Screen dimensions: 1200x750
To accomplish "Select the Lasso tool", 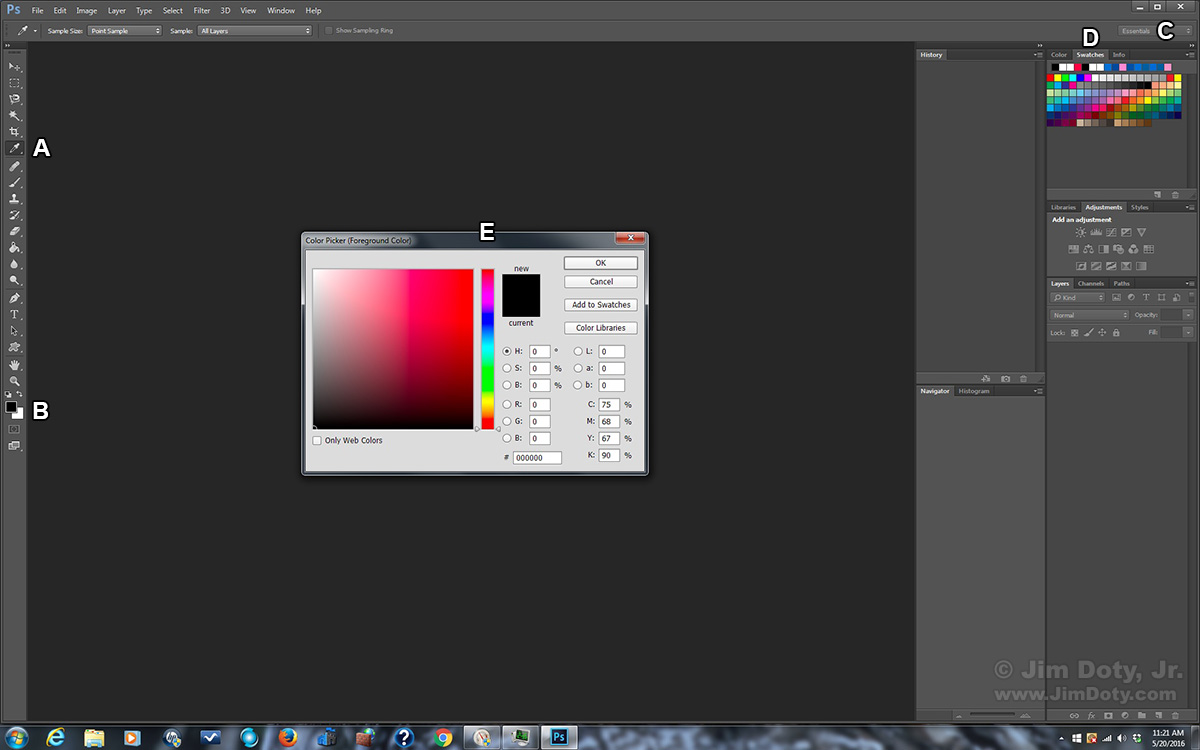I will (15, 99).
